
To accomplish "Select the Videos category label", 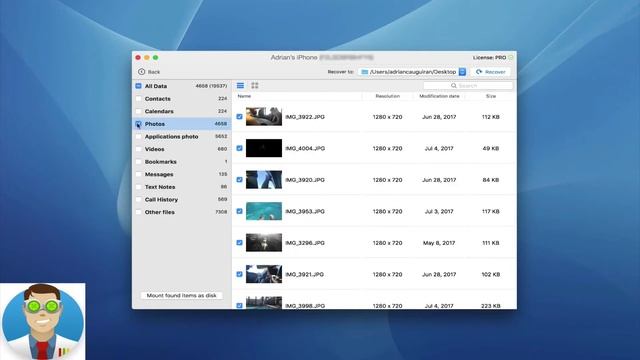I will coord(154,149).
